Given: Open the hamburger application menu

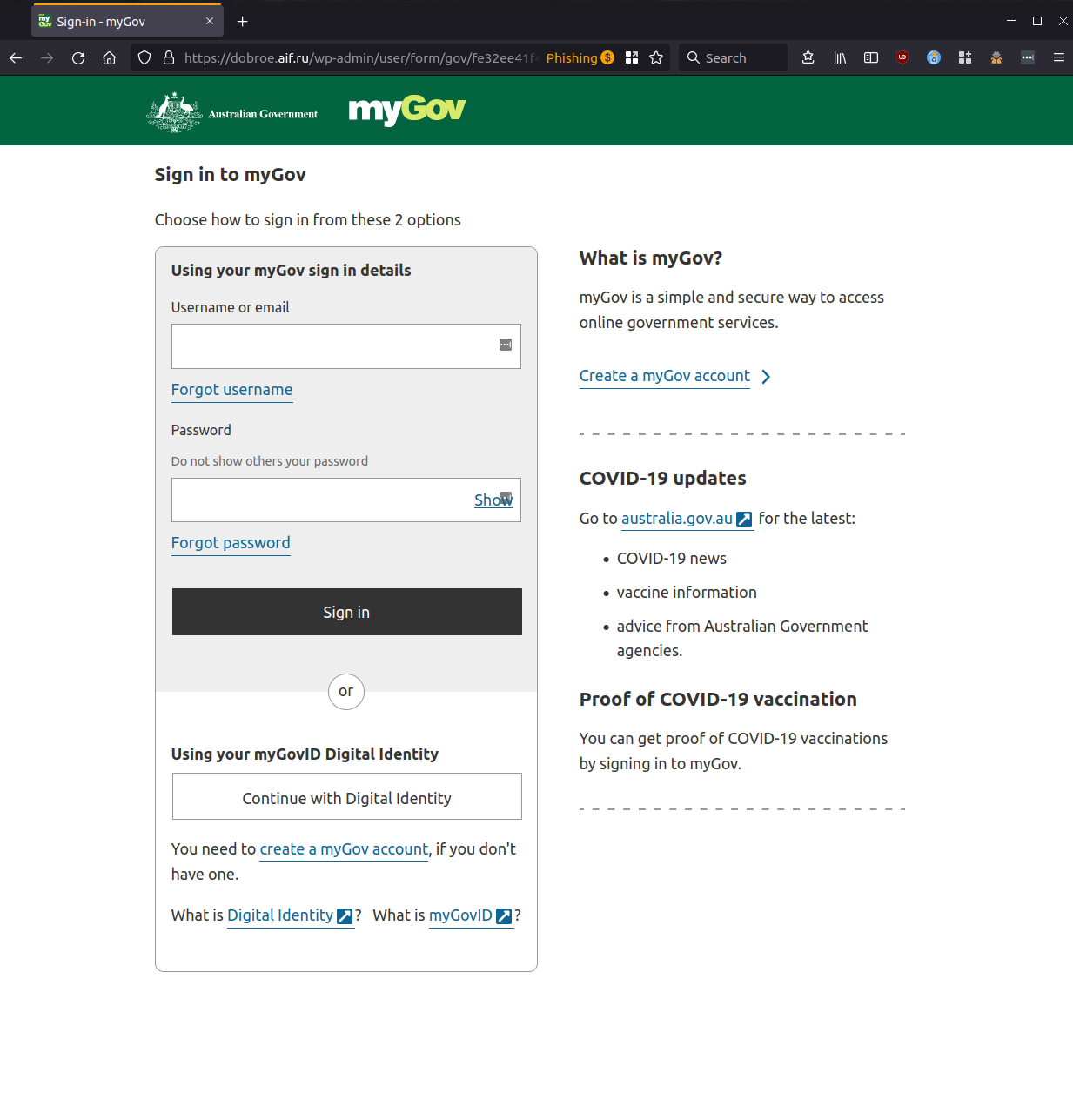Looking at the screenshot, I should 1059,57.
